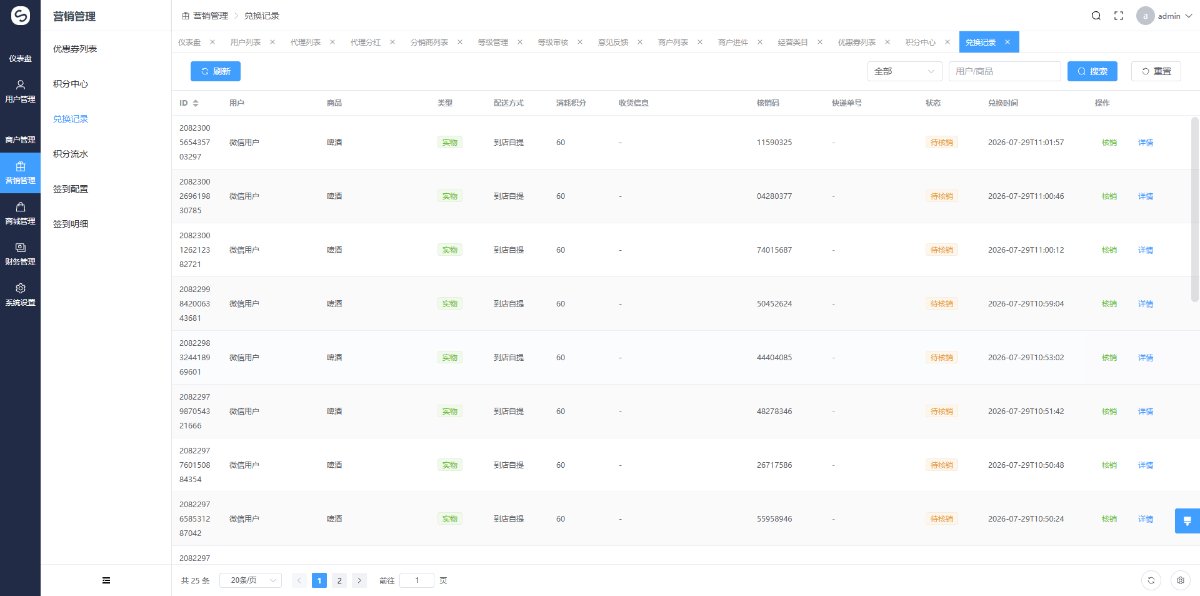Viewport: 1200px width, 596px height.
Task: Focus the 前往 page number input
Action: pyautogui.click(x=417, y=580)
